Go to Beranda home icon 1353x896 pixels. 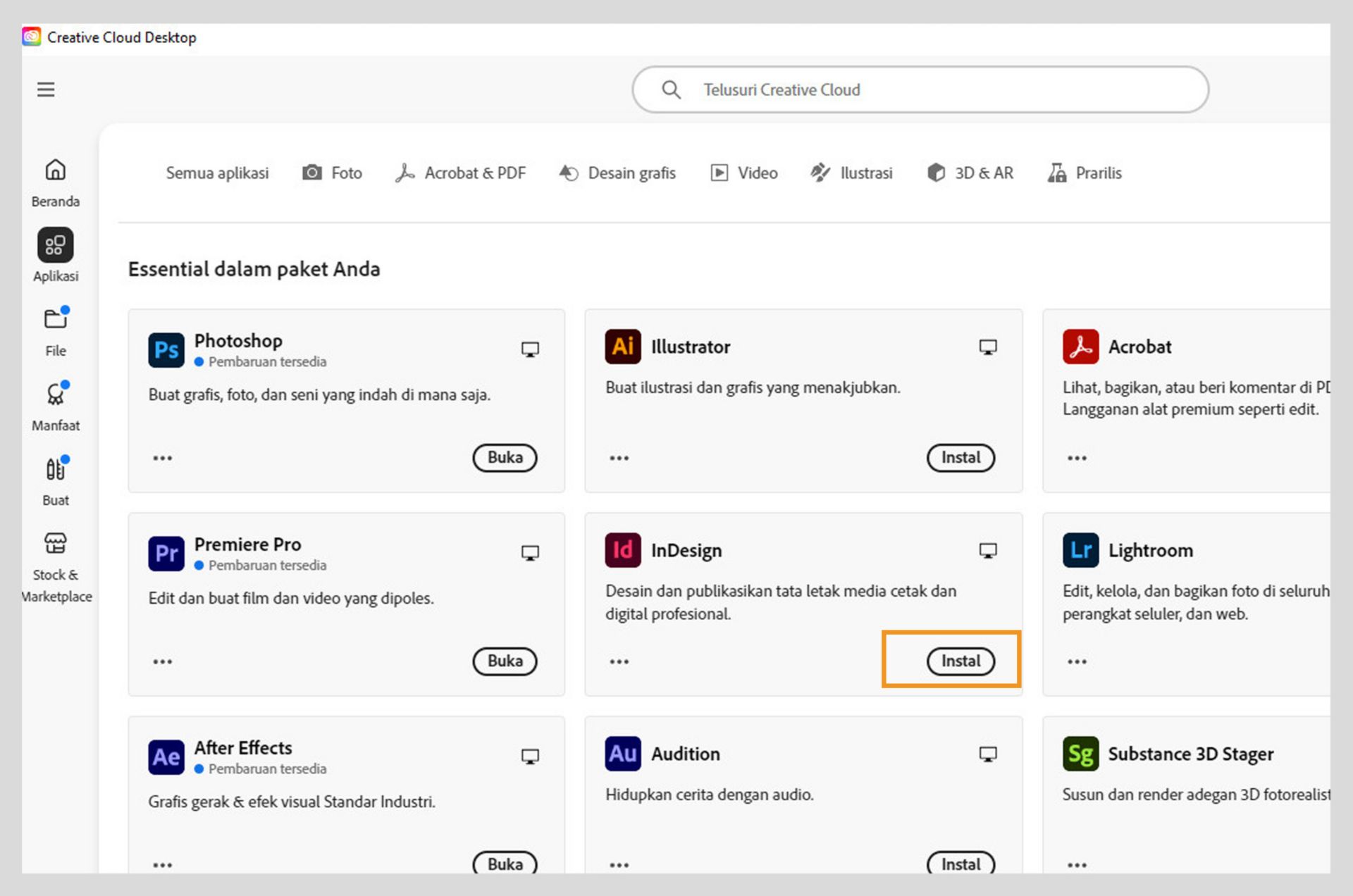55,170
